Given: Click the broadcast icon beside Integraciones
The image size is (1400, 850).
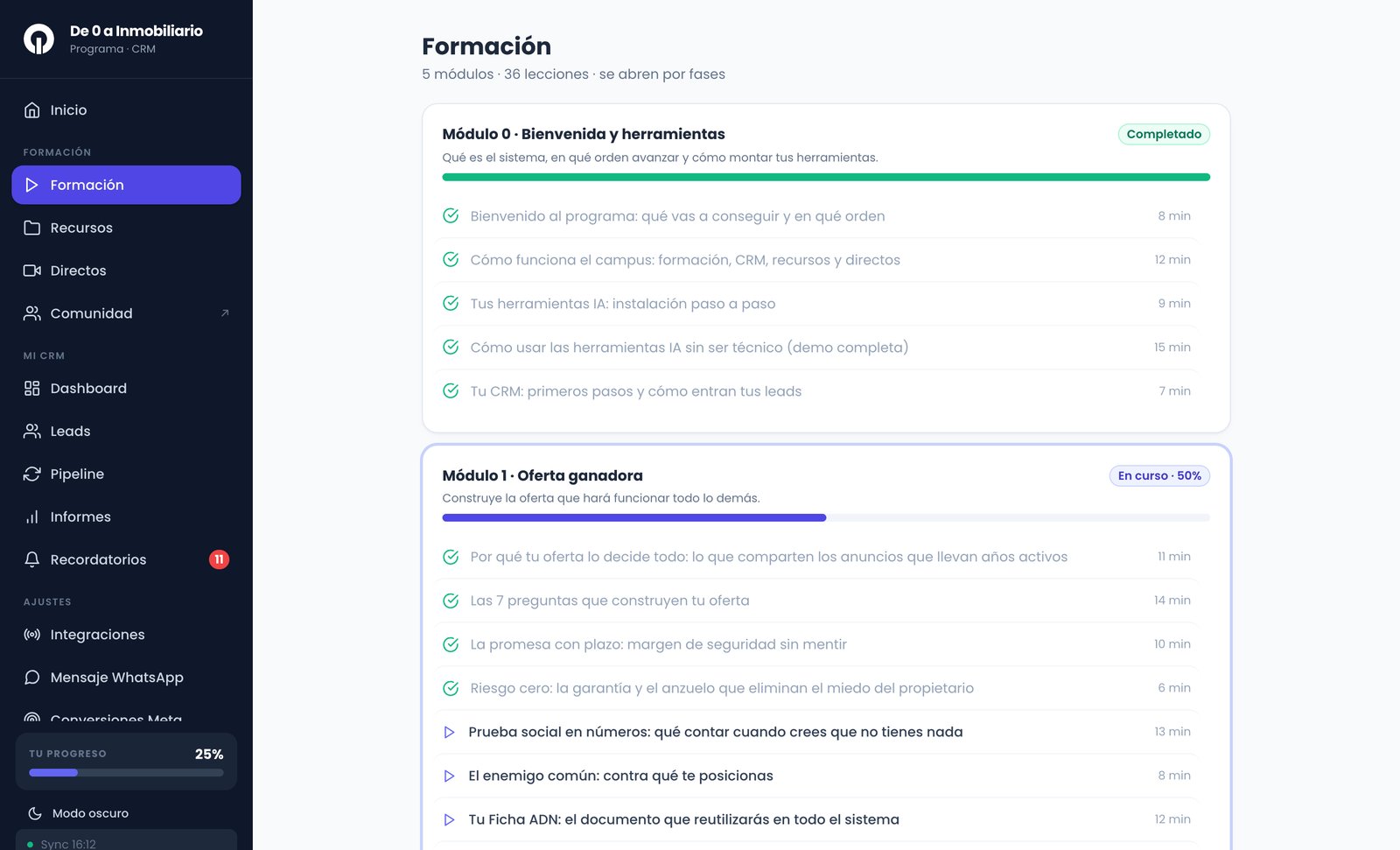Looking at the screenshot, I should [32, 635].
